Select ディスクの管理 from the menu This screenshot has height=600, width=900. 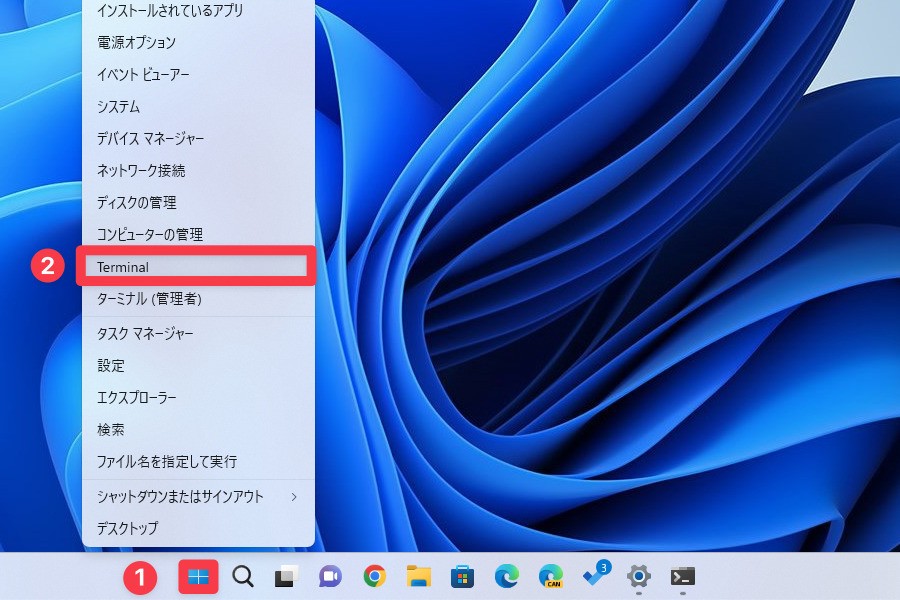[199, 202]
